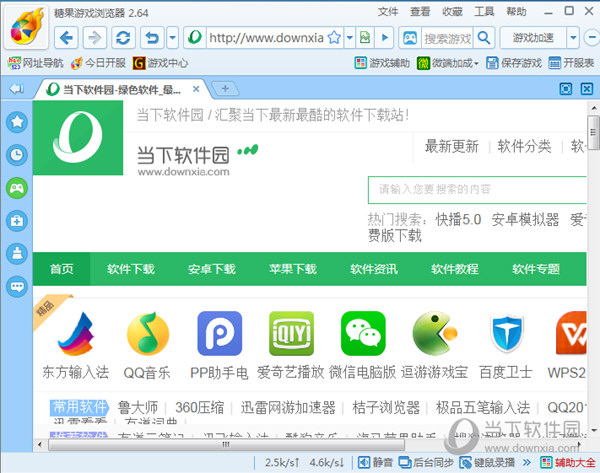Click the site search input field

477,189
